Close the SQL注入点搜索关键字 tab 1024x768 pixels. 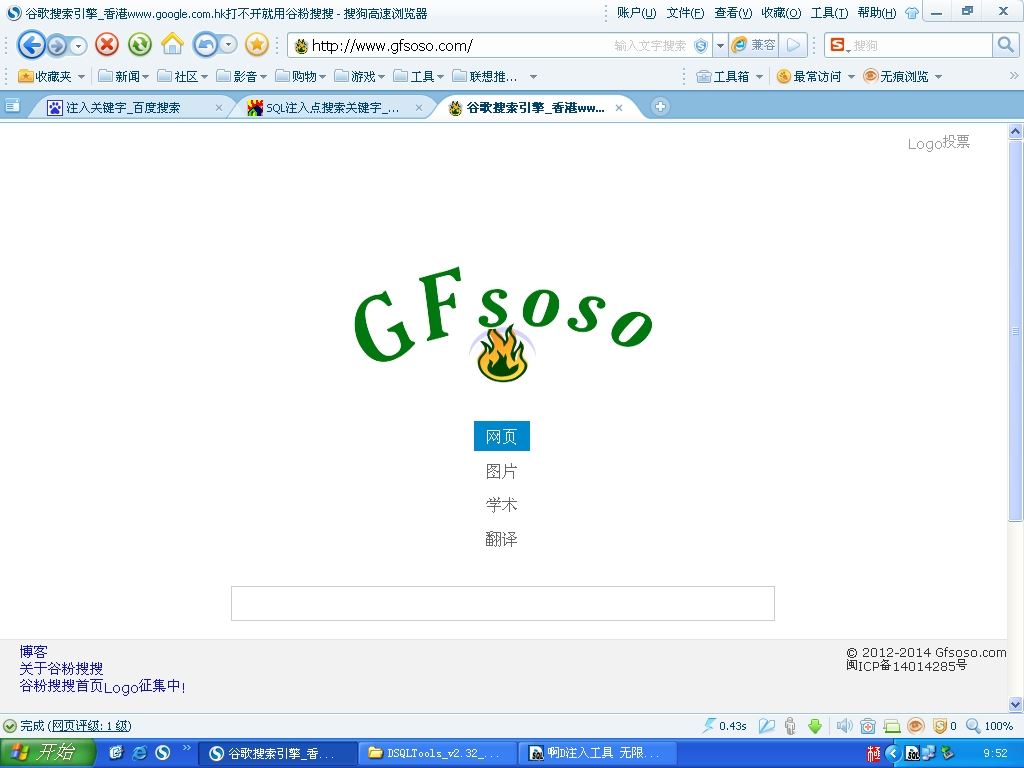point(419,108)
